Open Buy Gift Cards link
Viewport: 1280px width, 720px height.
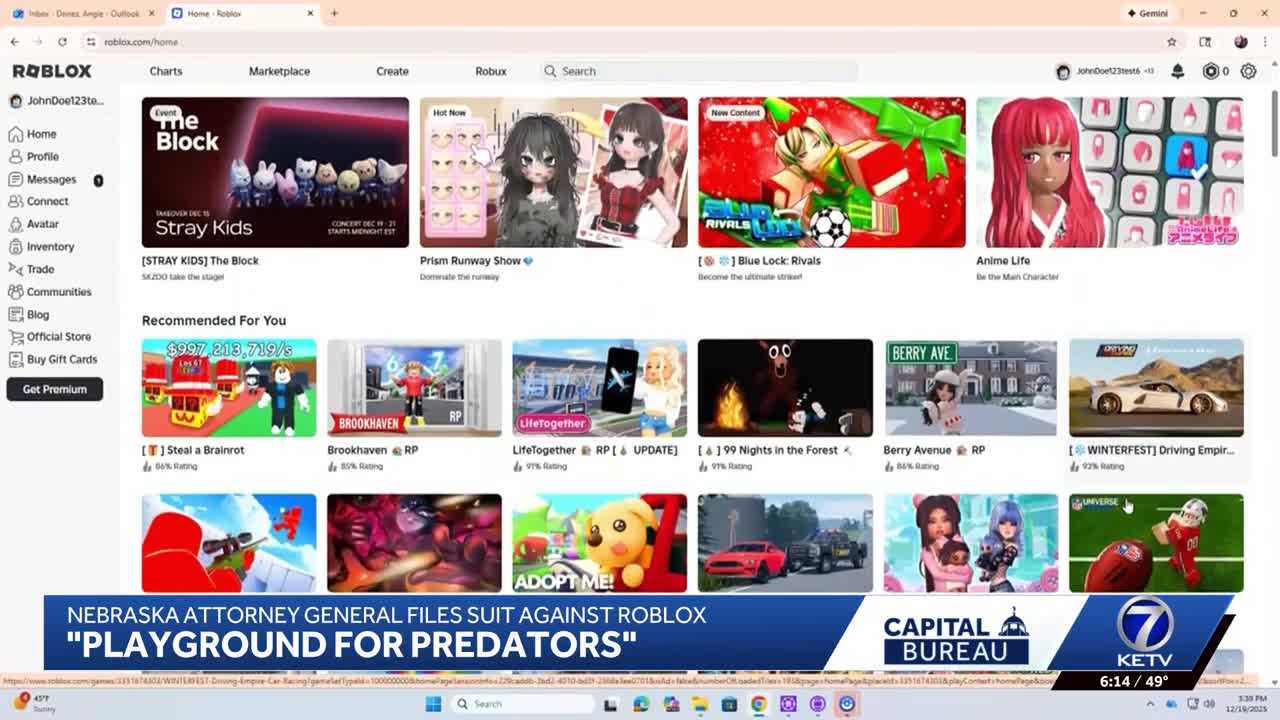pyautogui.click(x=61, y=359)
